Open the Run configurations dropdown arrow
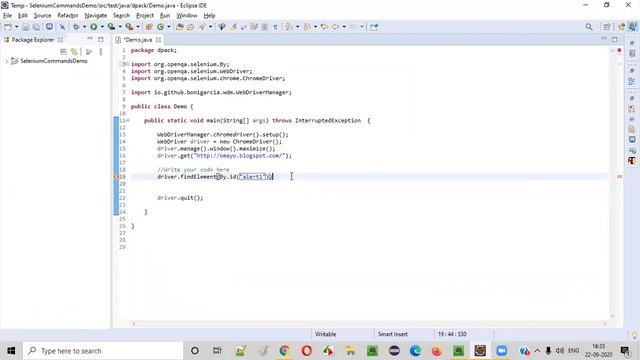The width and height of the screenshot is (640, 360). pos(102,27)
